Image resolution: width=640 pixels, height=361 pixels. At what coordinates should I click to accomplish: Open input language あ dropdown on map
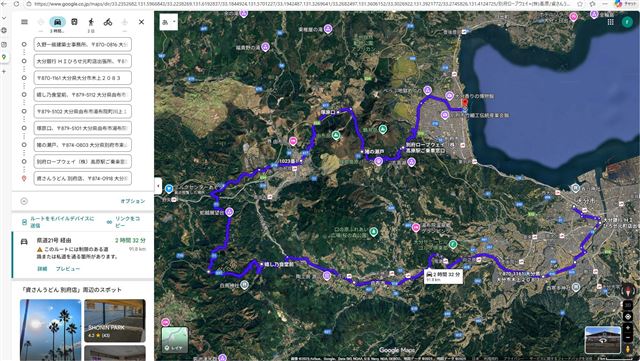click(169, 22)
